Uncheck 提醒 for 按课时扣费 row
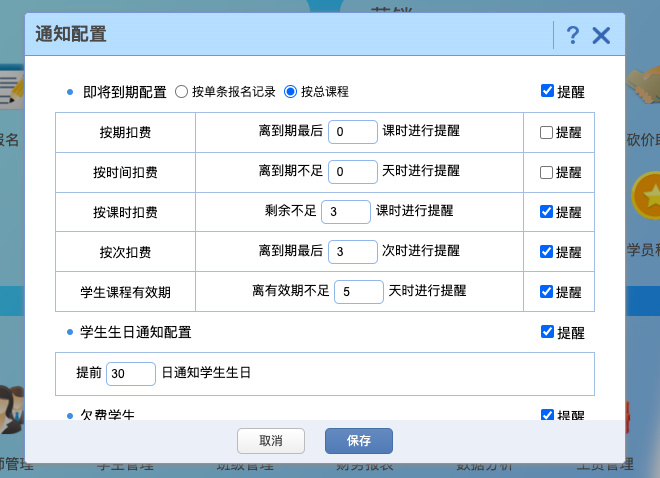The height and width of the screenshot is (478, 660). pos(546,212)
